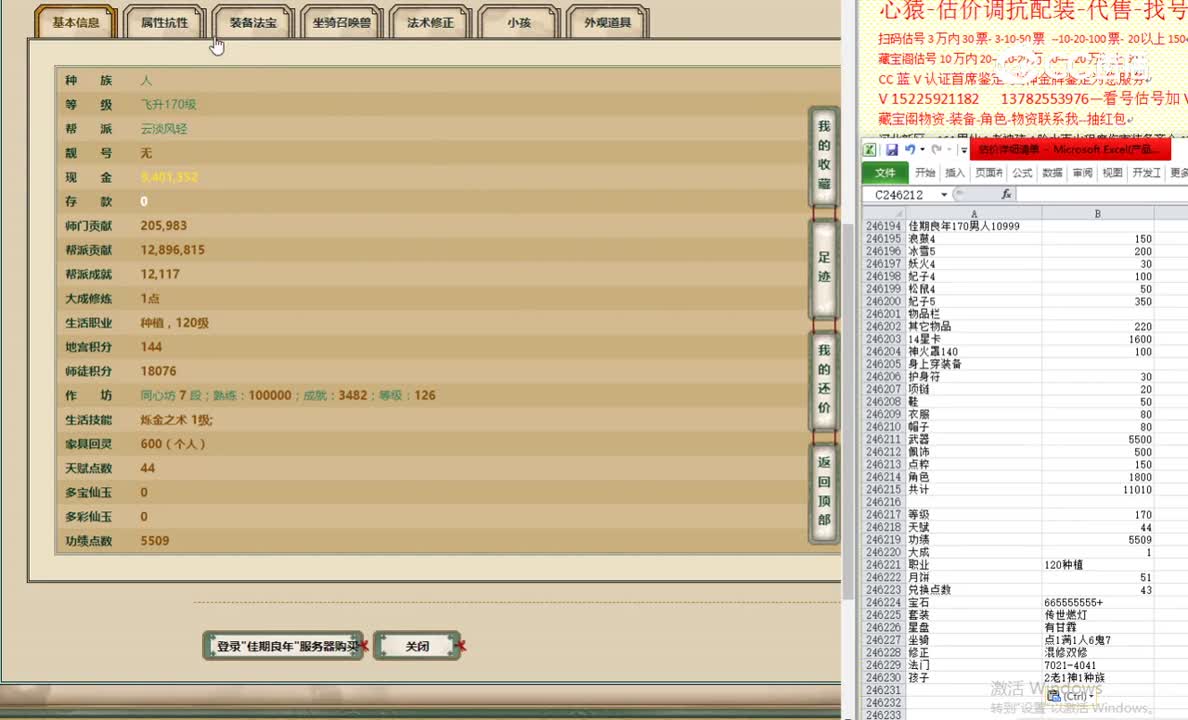This screenshot has width=1188, height=720.
Task: Select column A header in Excel
Action: click(x=974, y=214)
